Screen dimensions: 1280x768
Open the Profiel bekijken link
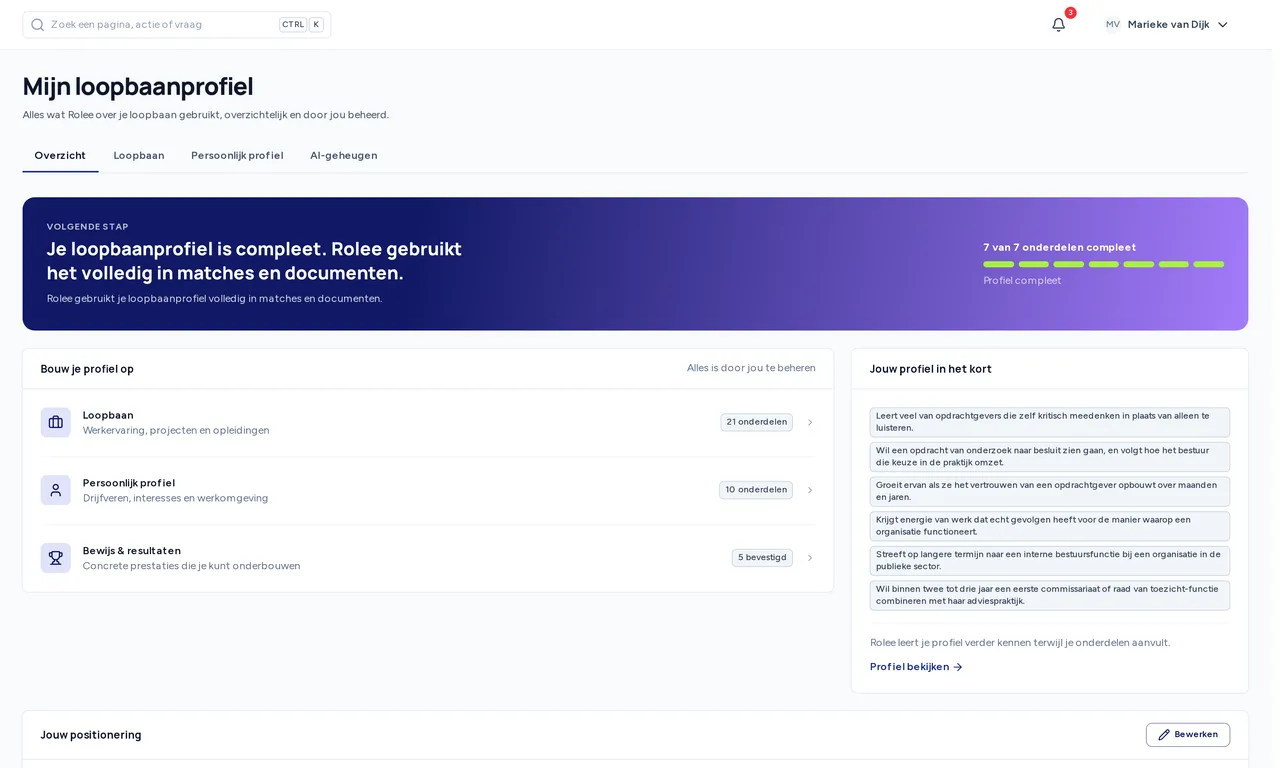(916, 667)
